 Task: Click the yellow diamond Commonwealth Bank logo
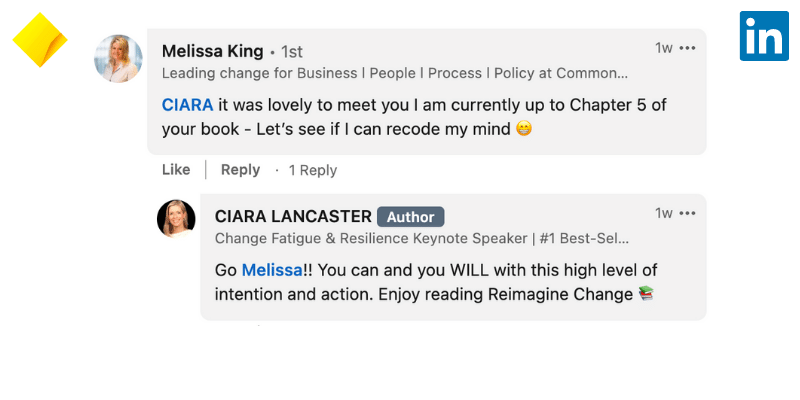pyautogui.click(x=40, y=41)
